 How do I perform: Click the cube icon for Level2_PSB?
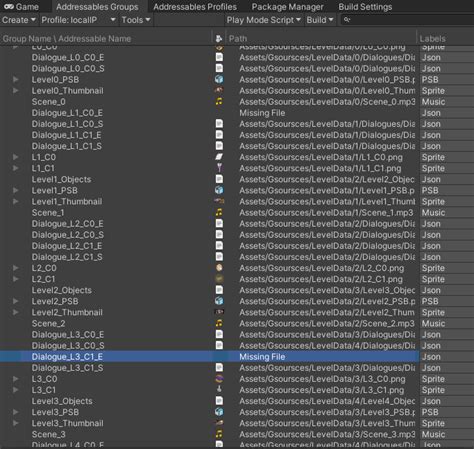click(x=219, y=301)
